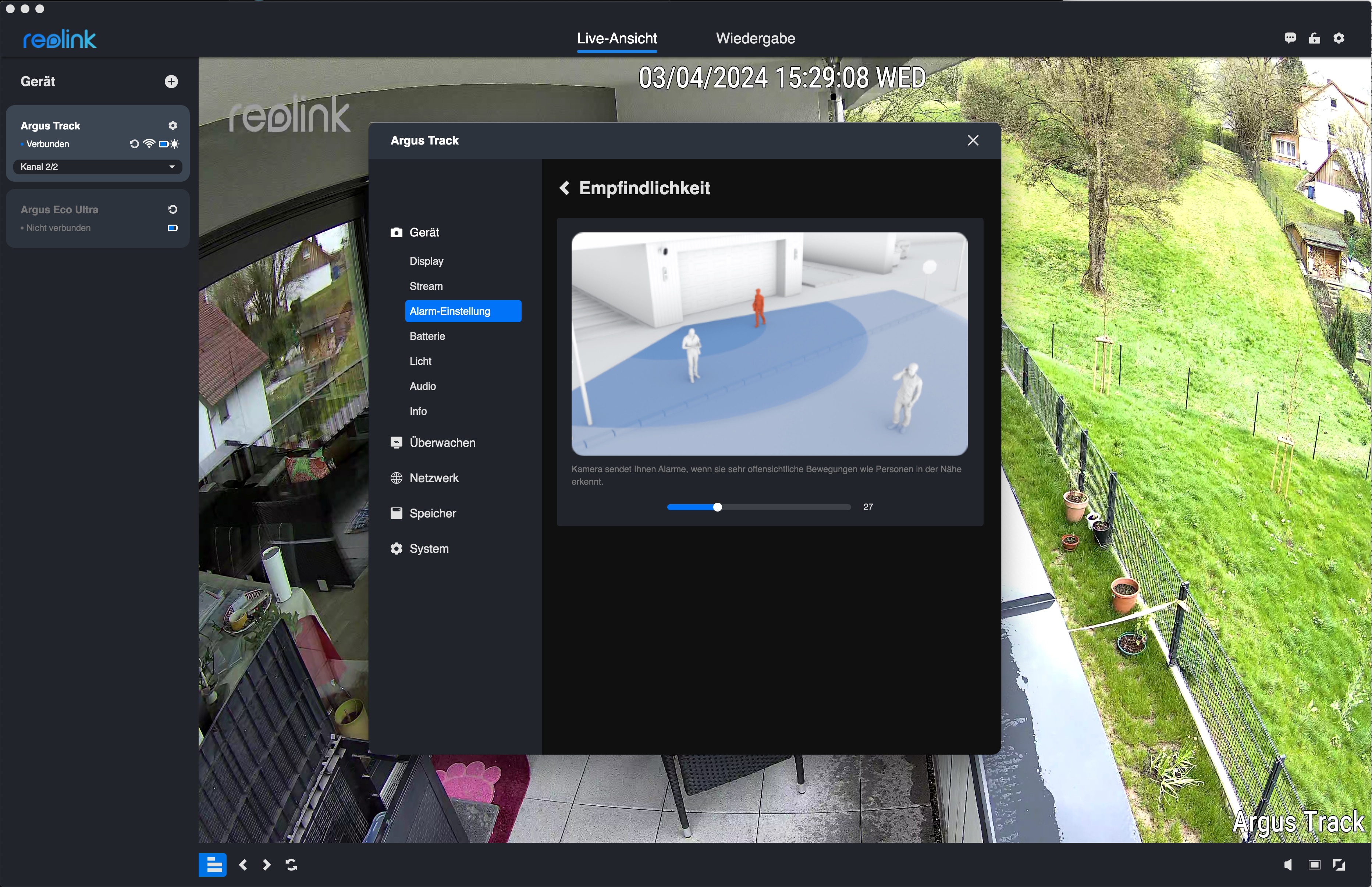Image resolution: width=1372 pixels, height=887 pixels.
Task: Toggle fullscreen with the bottom right icon
Action: 1339,865
